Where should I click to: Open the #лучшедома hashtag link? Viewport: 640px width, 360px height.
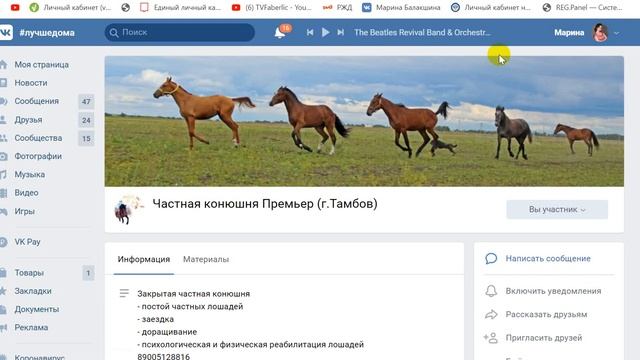47,33
